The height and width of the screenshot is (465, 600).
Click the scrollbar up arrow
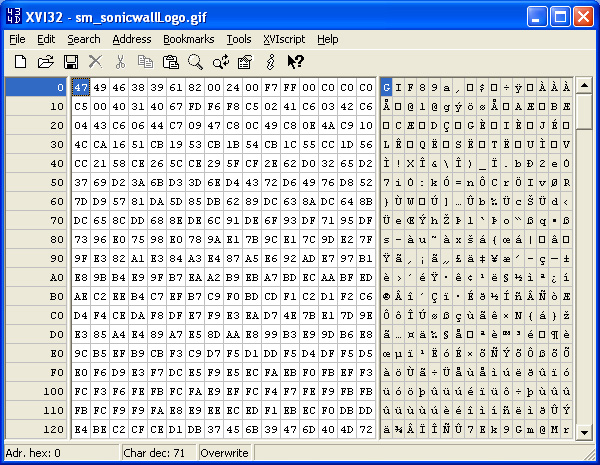tap(586, 86)
